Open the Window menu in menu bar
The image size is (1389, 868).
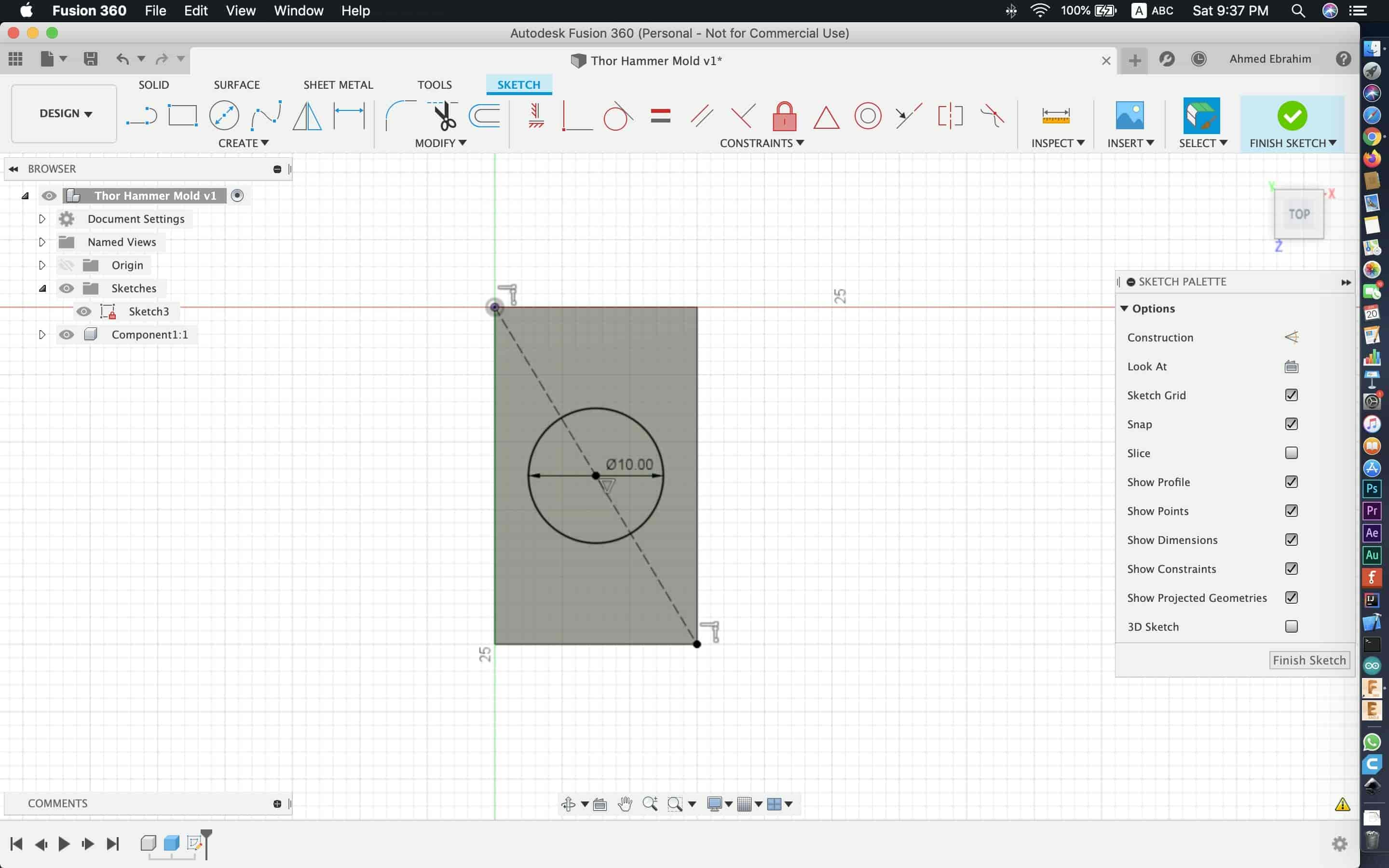click(299, 10)
